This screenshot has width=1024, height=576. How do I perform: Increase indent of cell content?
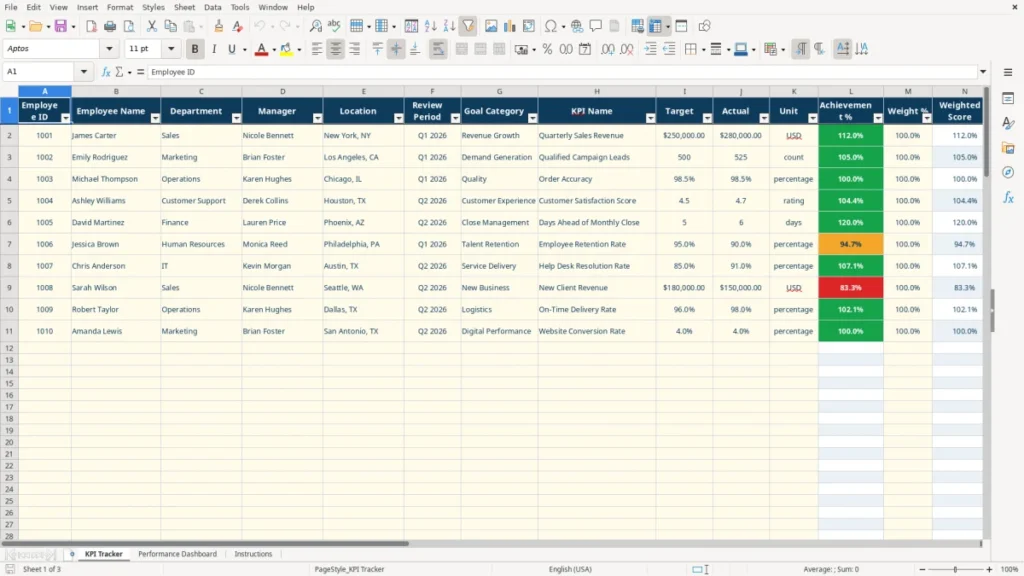click(x=650, y=49)
